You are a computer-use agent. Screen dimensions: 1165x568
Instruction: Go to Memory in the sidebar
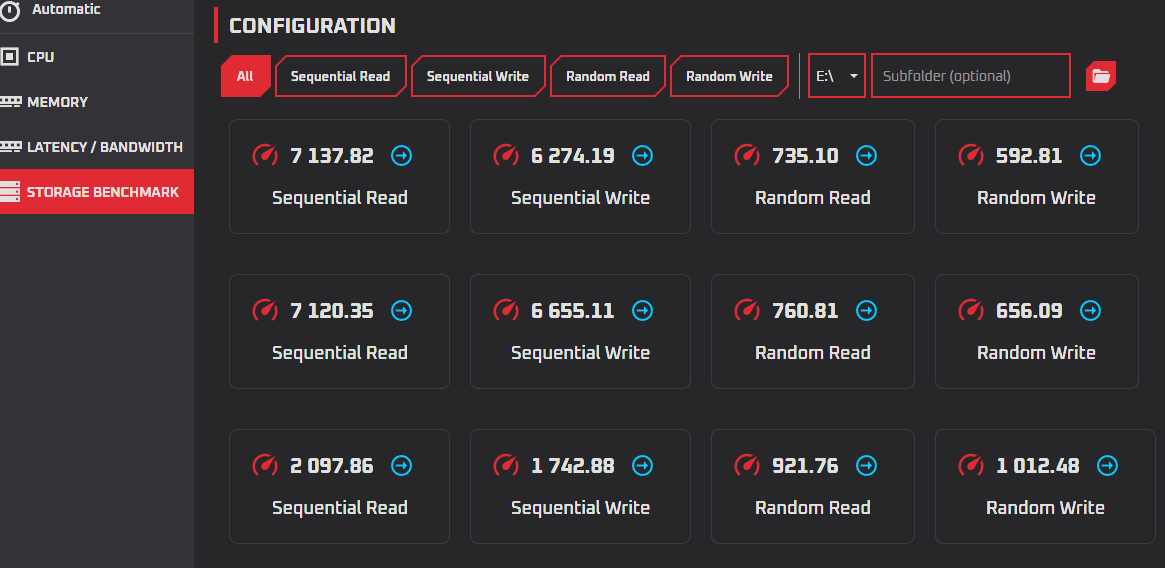57,102
